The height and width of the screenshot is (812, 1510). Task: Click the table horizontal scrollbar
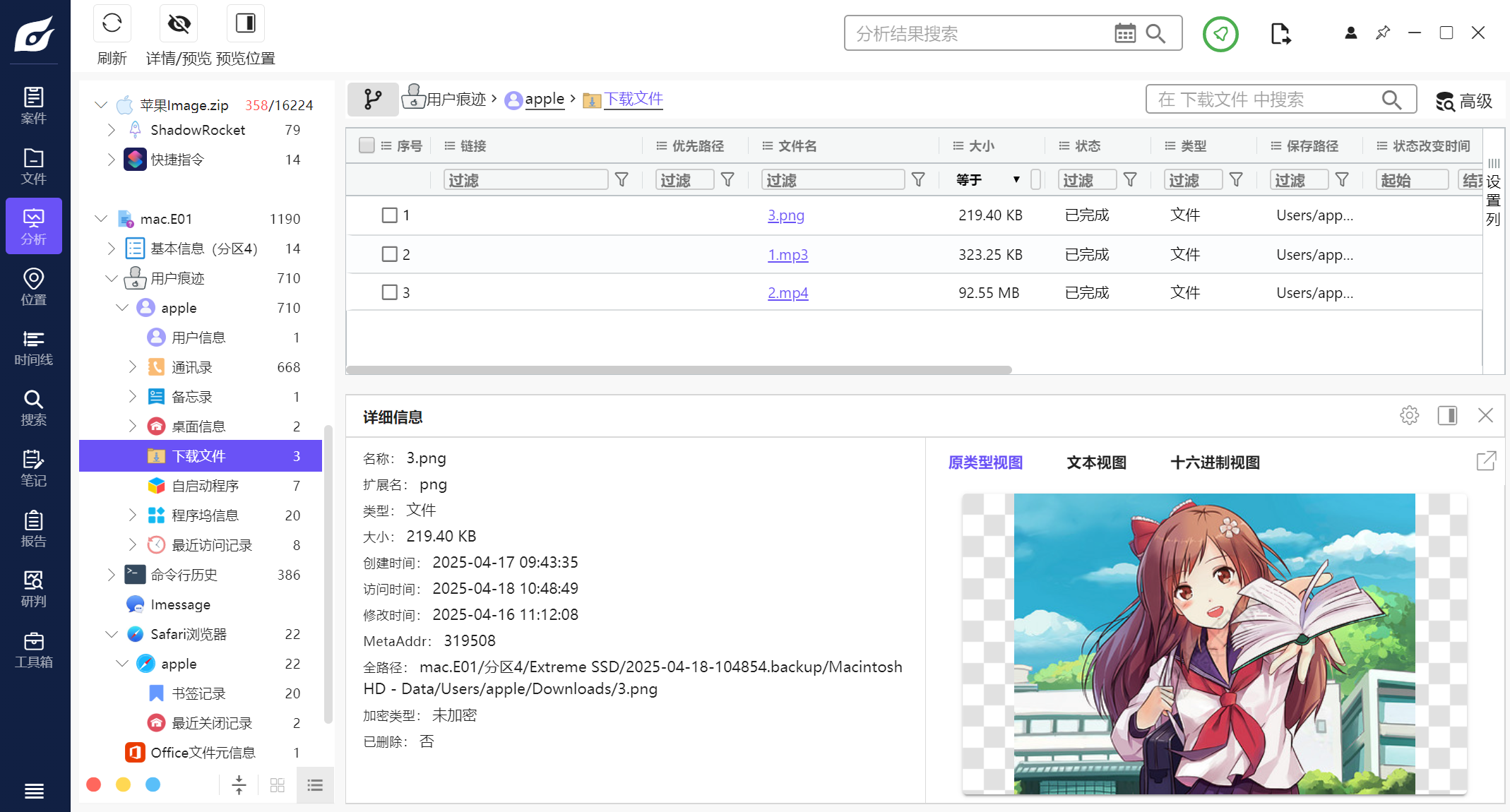(679, 369)
